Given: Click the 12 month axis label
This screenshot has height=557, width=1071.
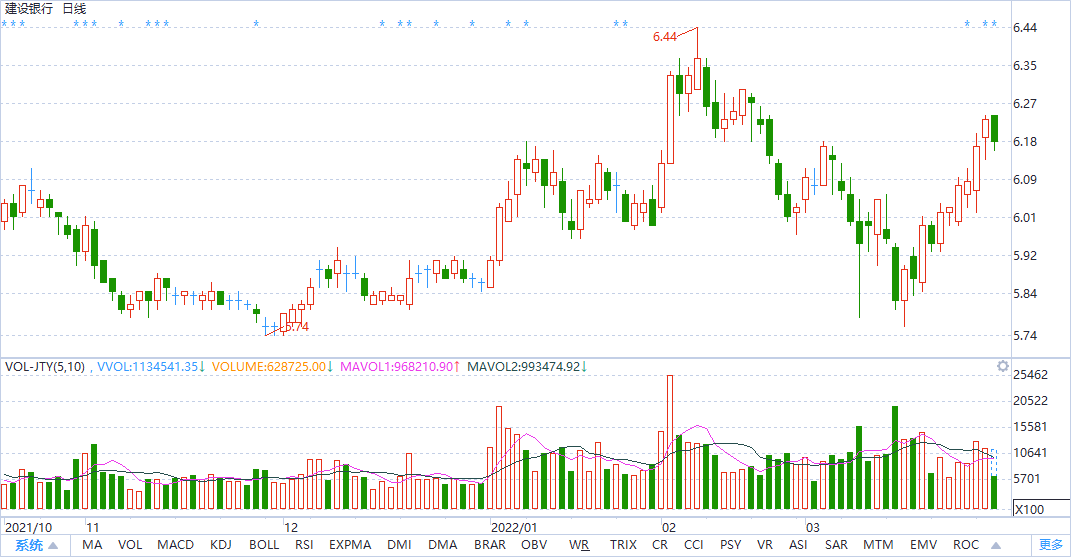Looking at the screenshot, I should tap(292, 527).
